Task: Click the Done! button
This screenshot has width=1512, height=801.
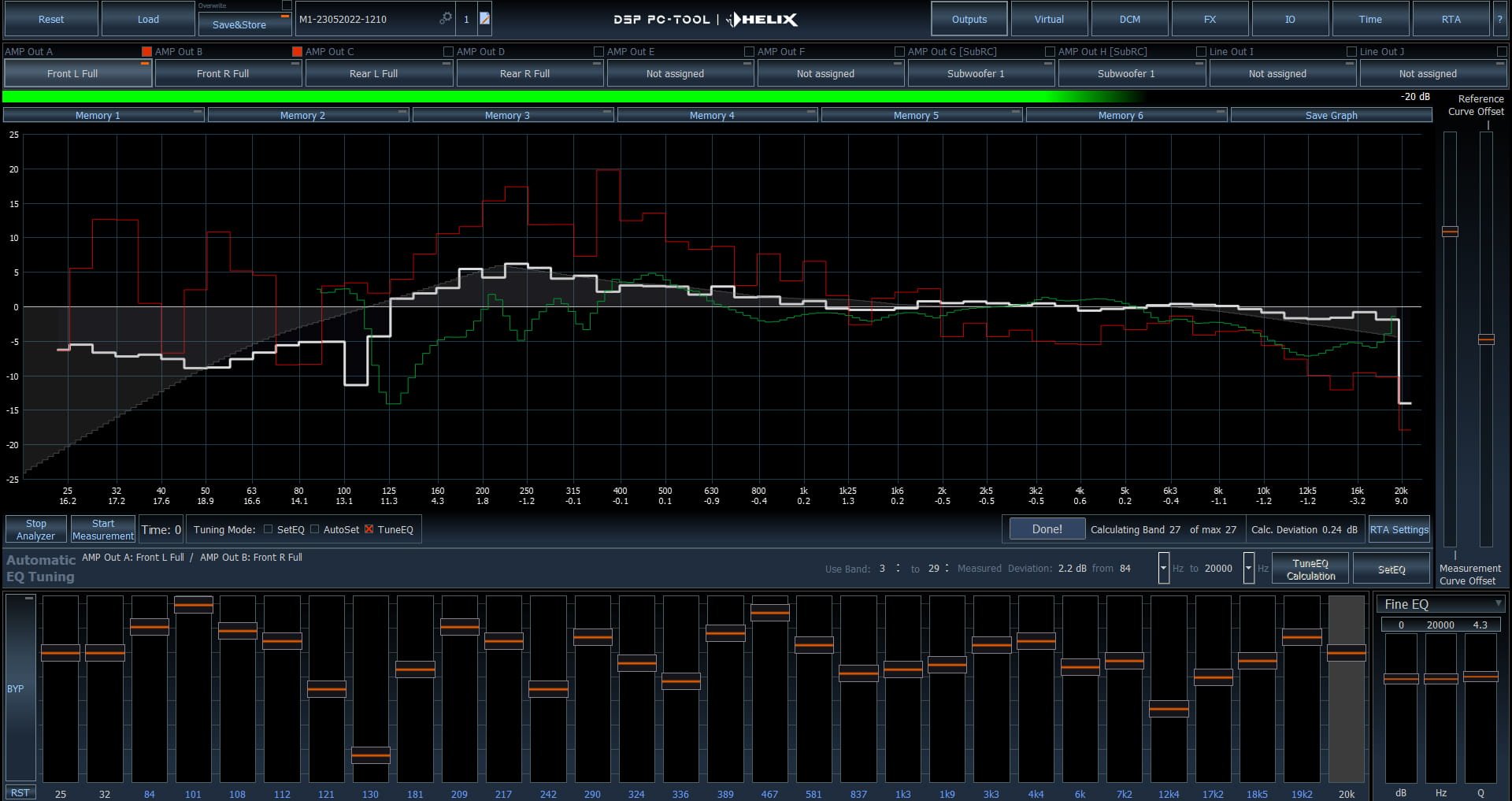Action: click(1046, 528)
